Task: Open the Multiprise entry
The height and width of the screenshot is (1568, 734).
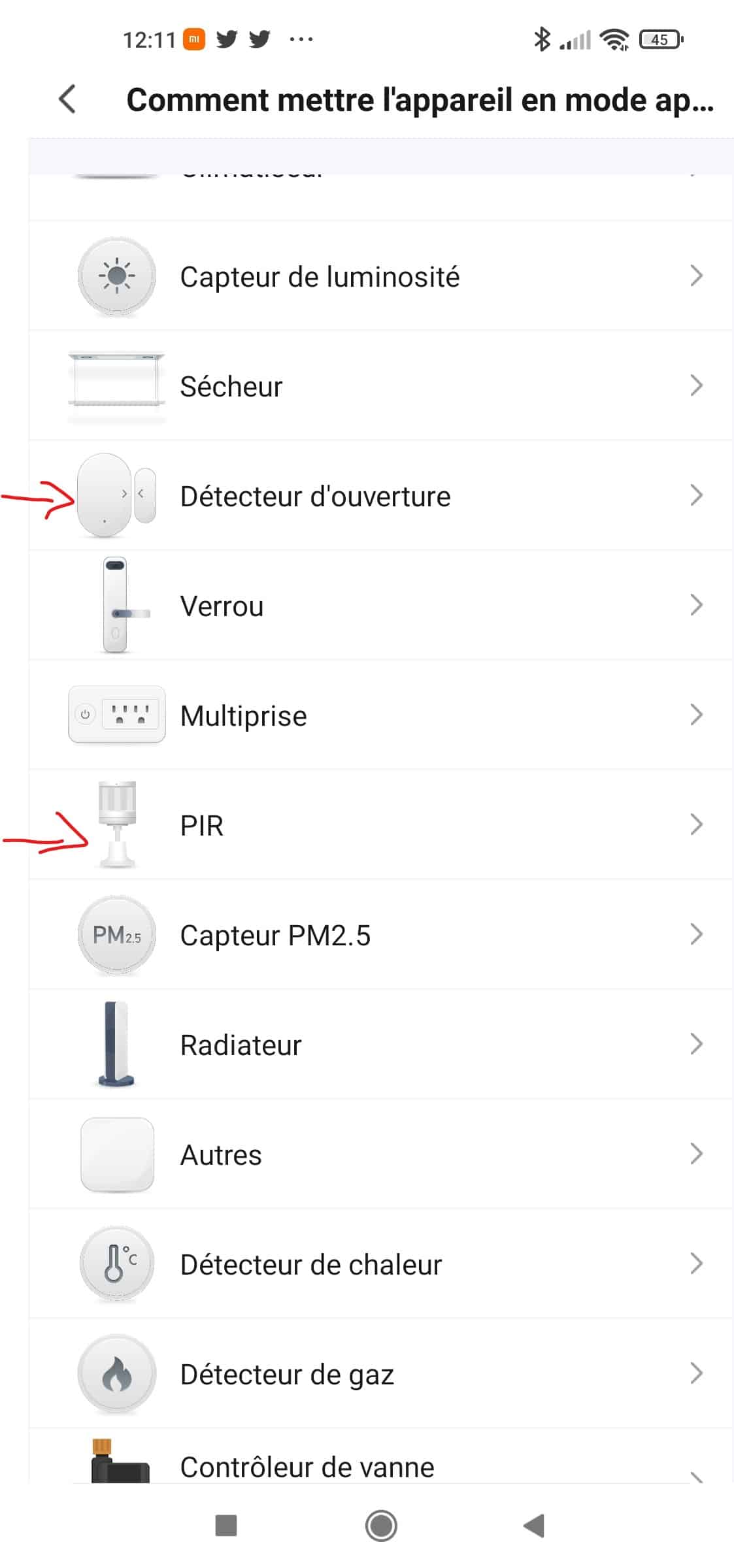Action: (x=381, y=715)
